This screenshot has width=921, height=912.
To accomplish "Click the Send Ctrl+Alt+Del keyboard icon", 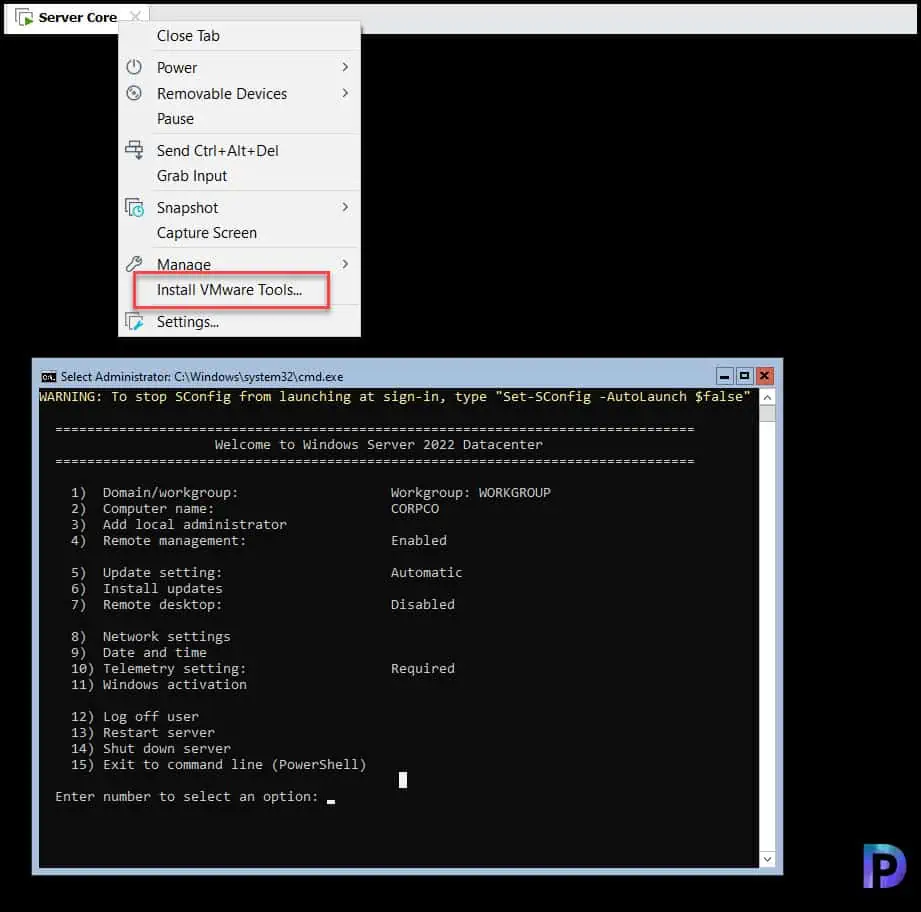I will point(134,150).
